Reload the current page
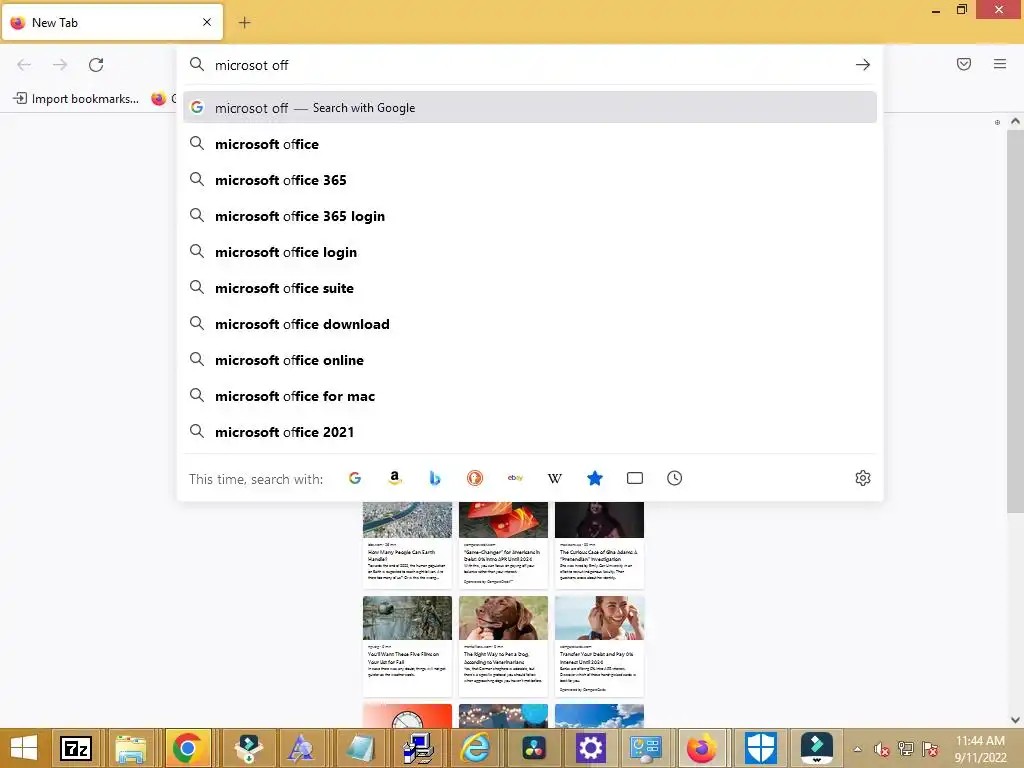This screenshot has width=1024, height=768. click(96, 65)
